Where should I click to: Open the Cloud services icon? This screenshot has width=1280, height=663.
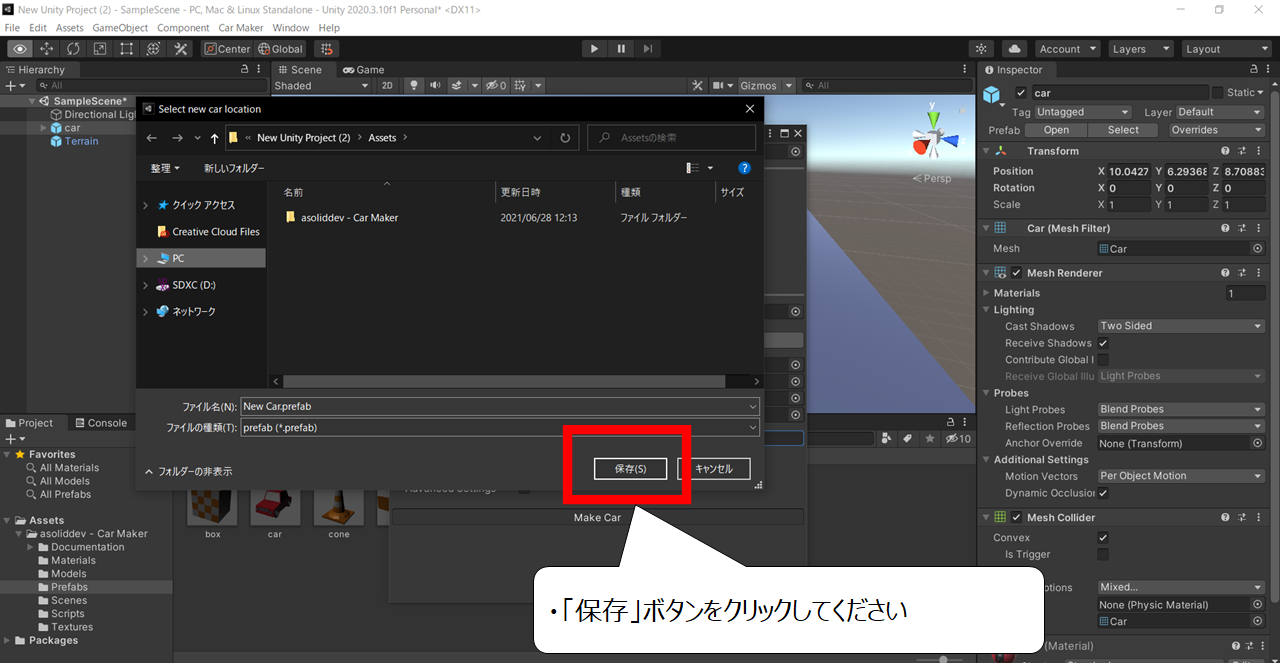(x=1015, y=48)
